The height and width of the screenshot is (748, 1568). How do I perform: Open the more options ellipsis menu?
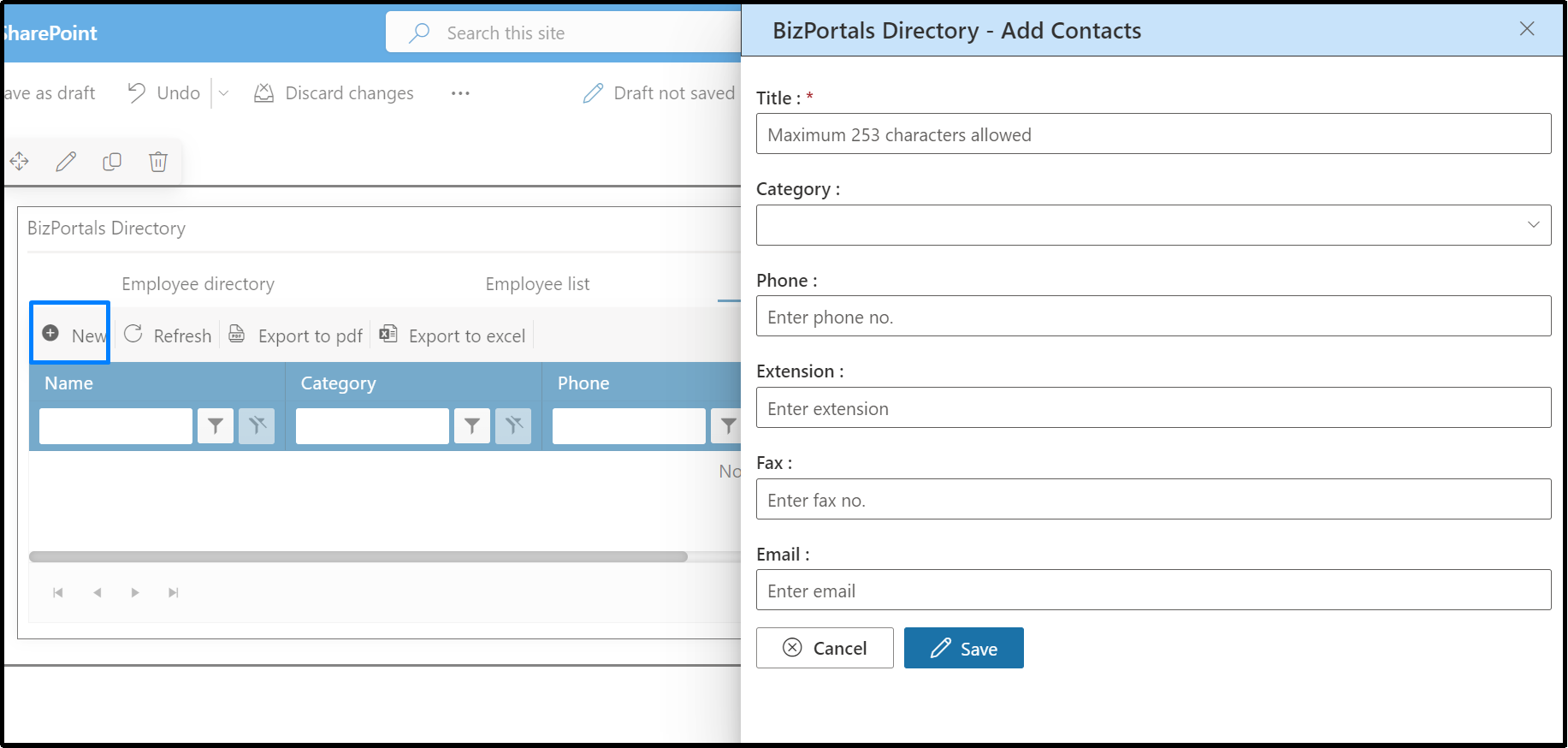pyautogui.click(x=460, y=93)
